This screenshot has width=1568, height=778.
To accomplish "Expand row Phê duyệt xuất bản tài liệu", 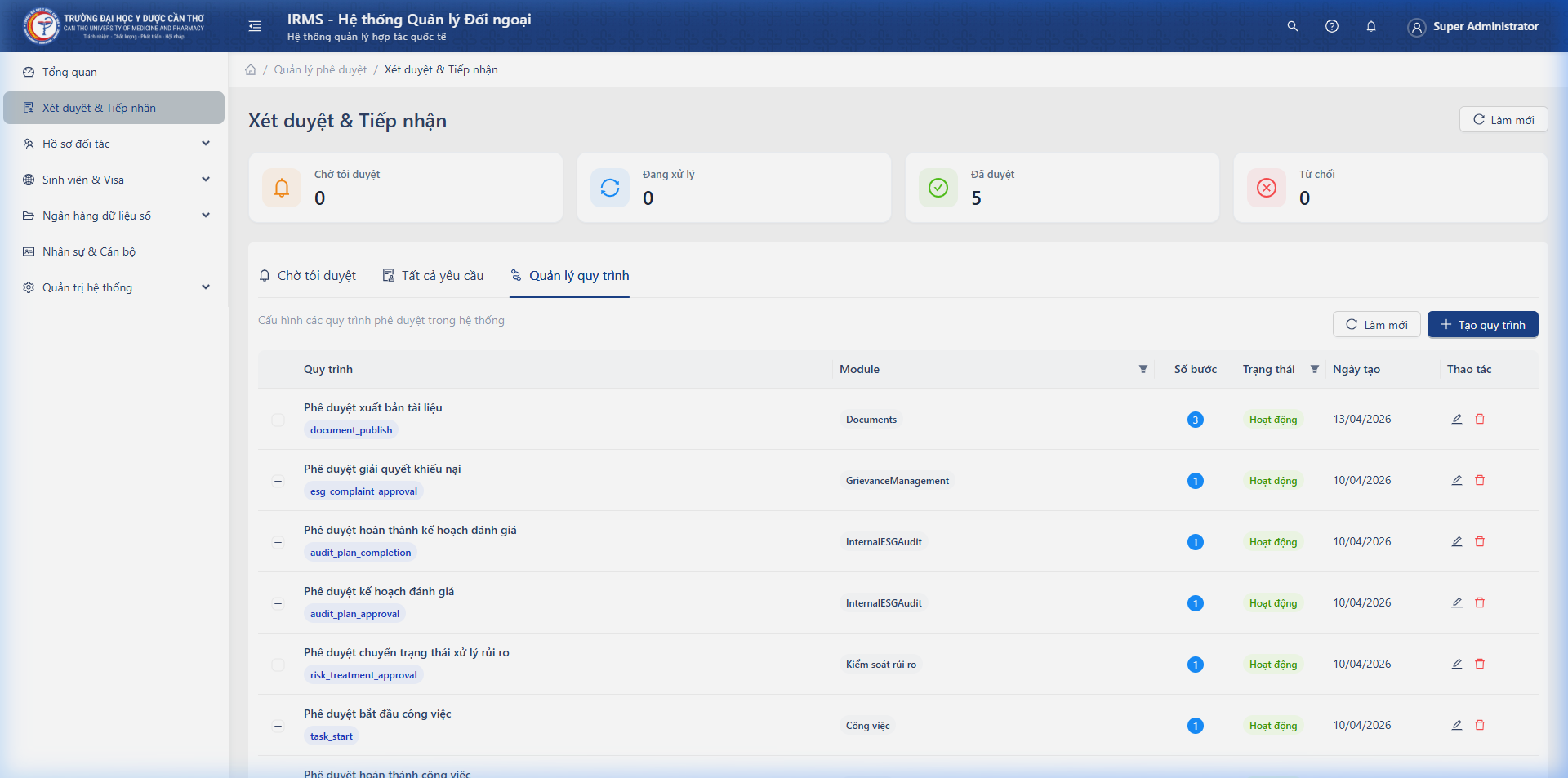I will tap(278, 420).
